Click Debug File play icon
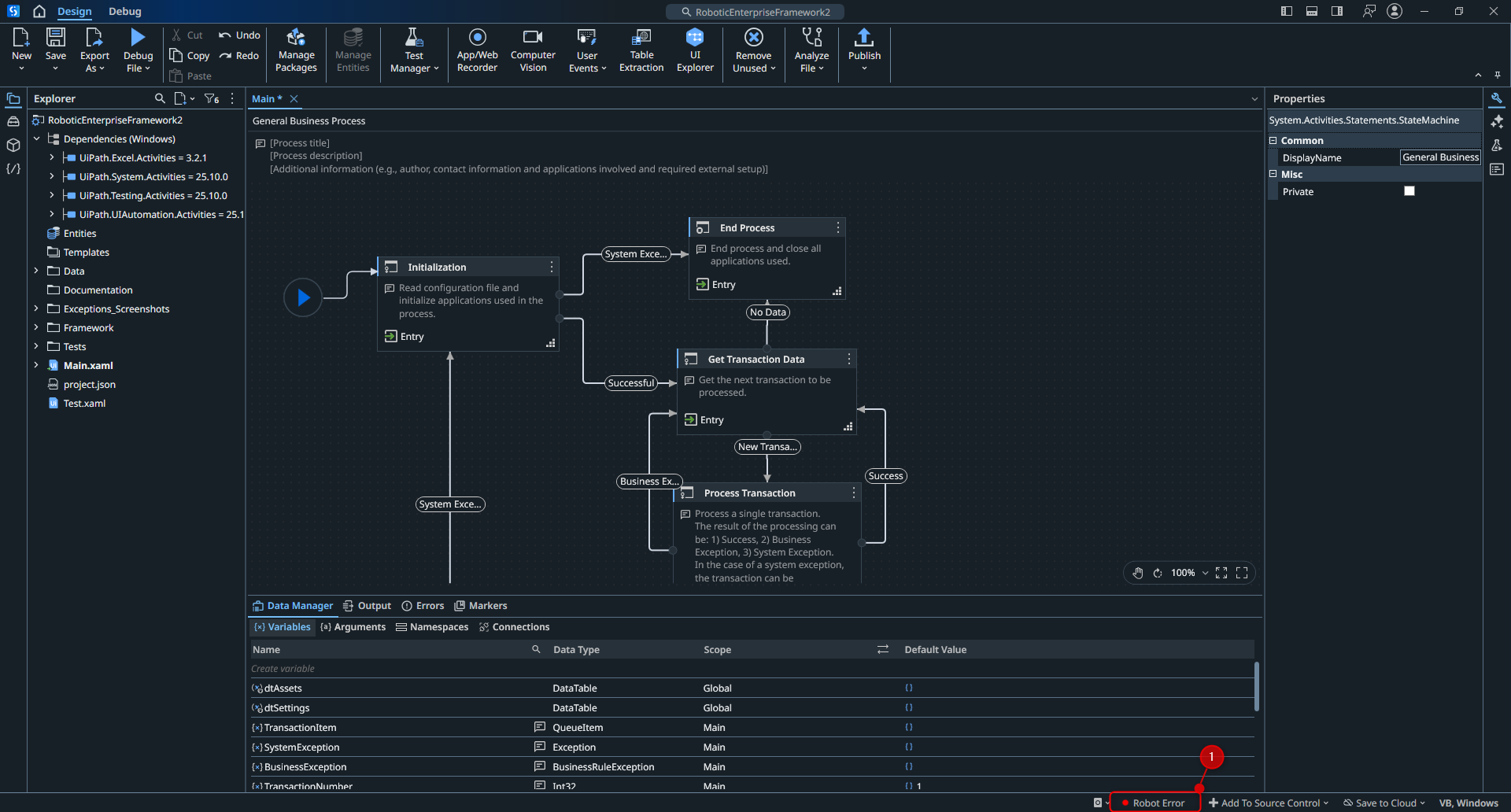The height and width of the screenshot is (812, 1511). pyautogui.click(x=138, y=37)
